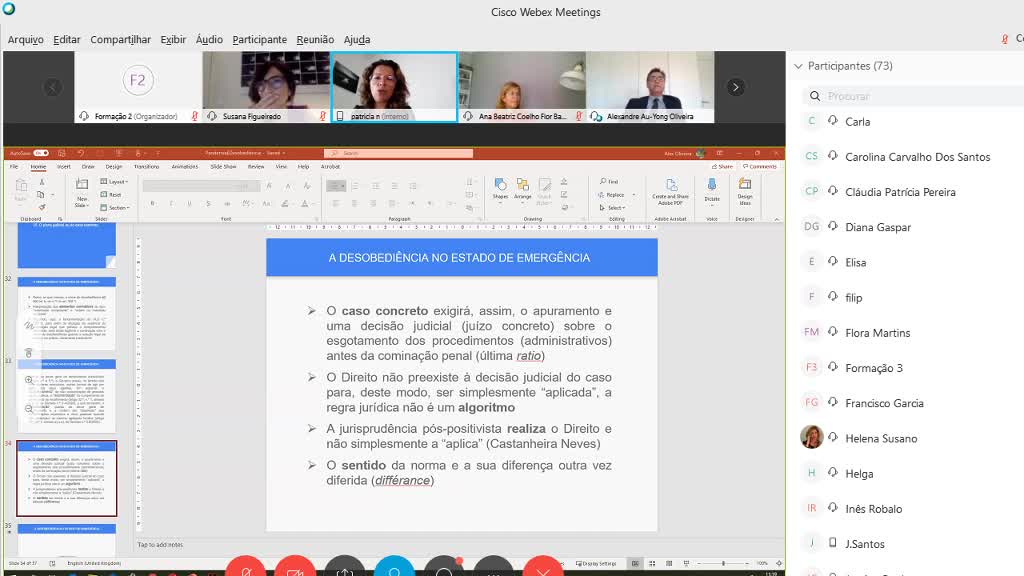
Task: Click the share content button
Action: point(345,570)
